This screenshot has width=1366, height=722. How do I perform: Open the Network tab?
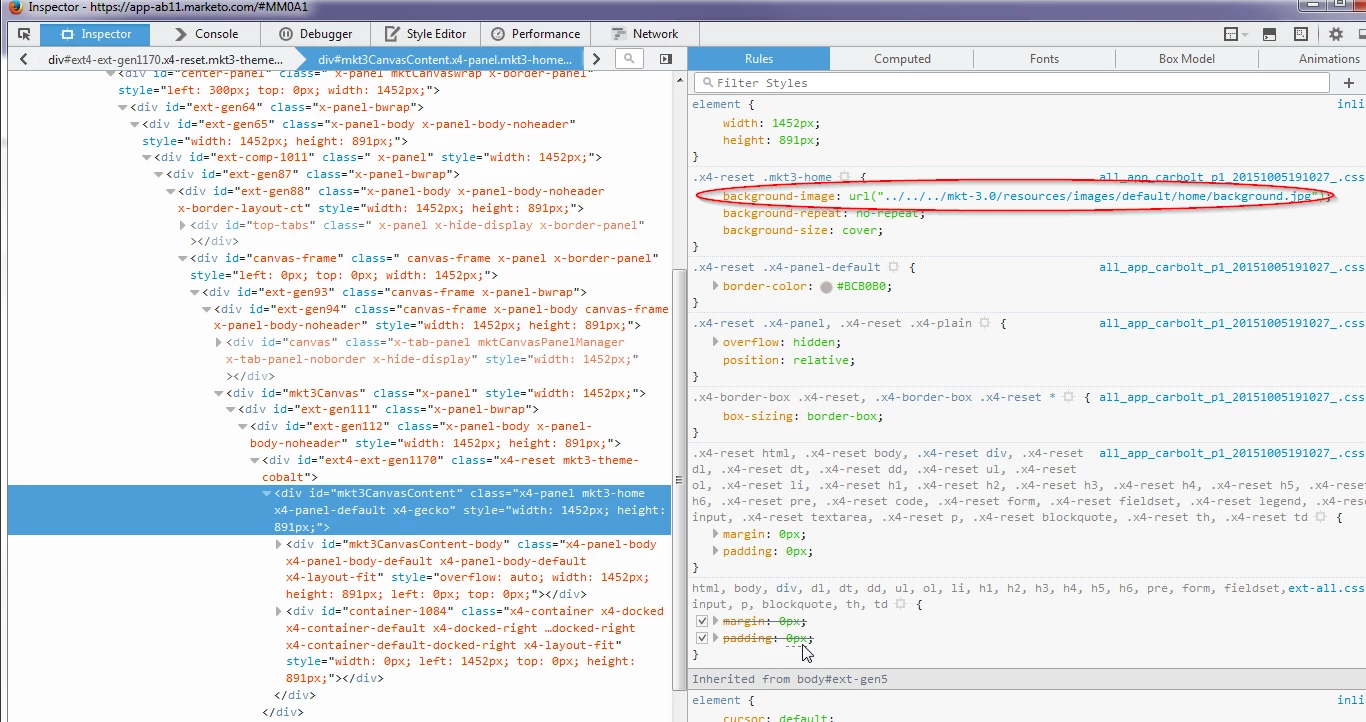click(x=644, y=34)
